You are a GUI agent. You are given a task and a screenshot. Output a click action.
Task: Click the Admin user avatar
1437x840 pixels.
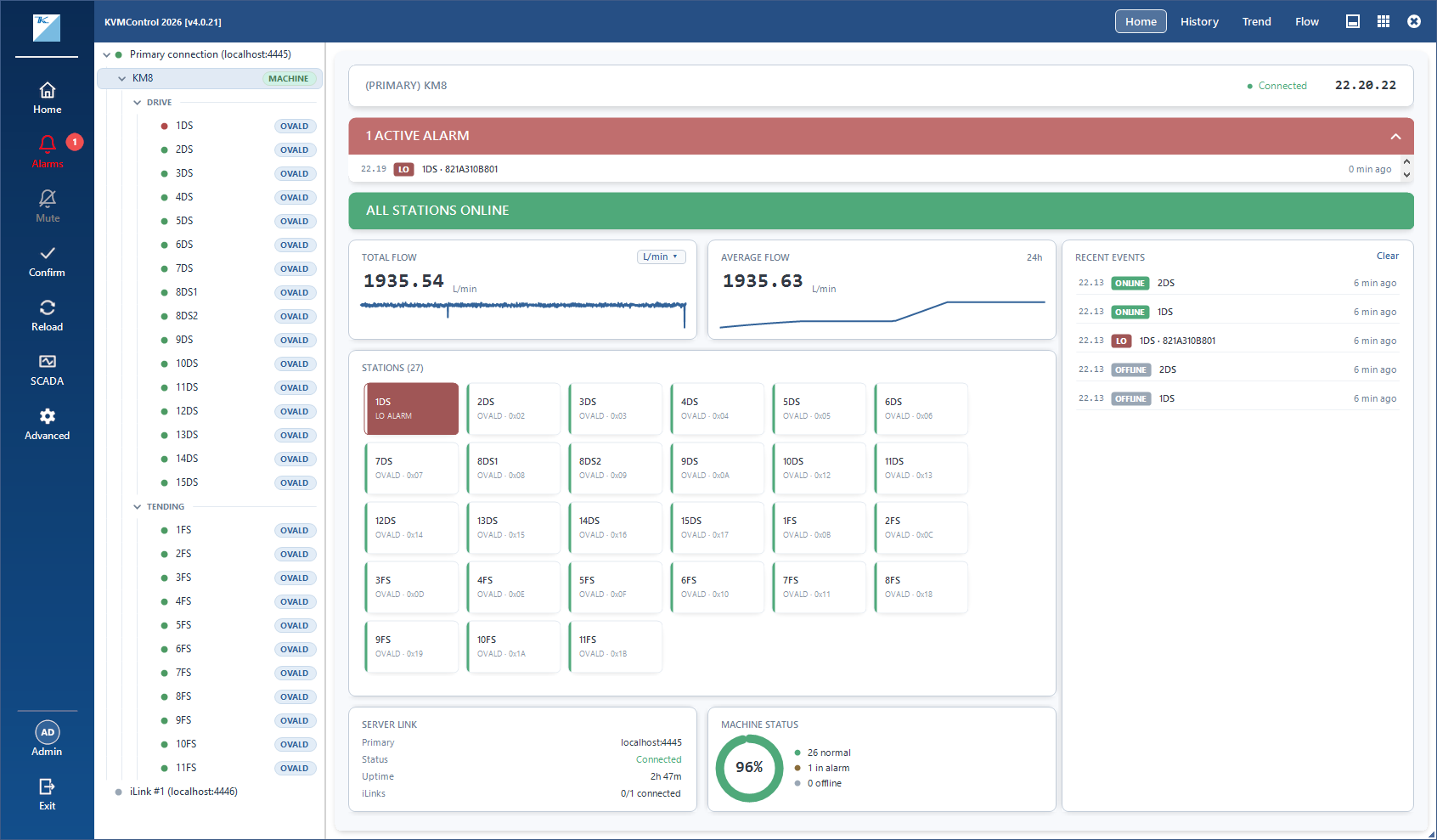48,732
